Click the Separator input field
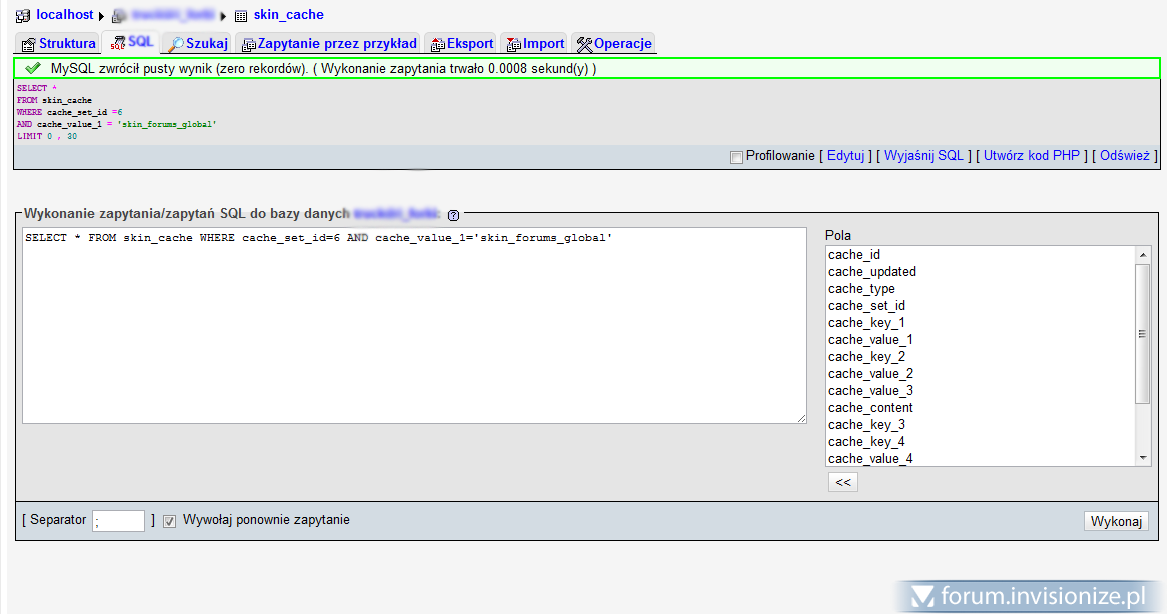This screenshot has width=1167, height=614. 119,521
